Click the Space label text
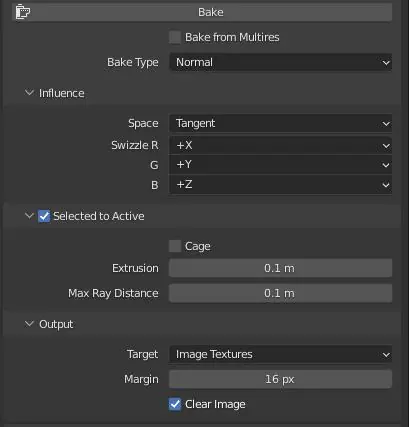409x427 pixels. click(143, 123)
